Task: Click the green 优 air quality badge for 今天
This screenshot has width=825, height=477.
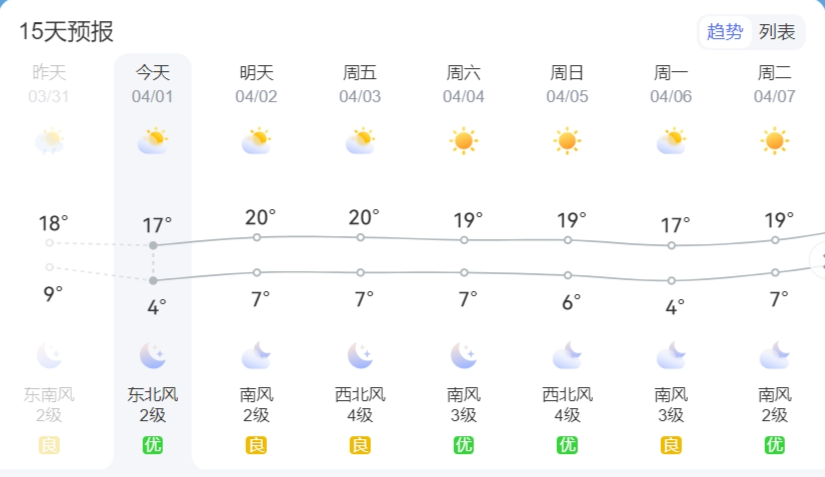Action: [153, 445]
